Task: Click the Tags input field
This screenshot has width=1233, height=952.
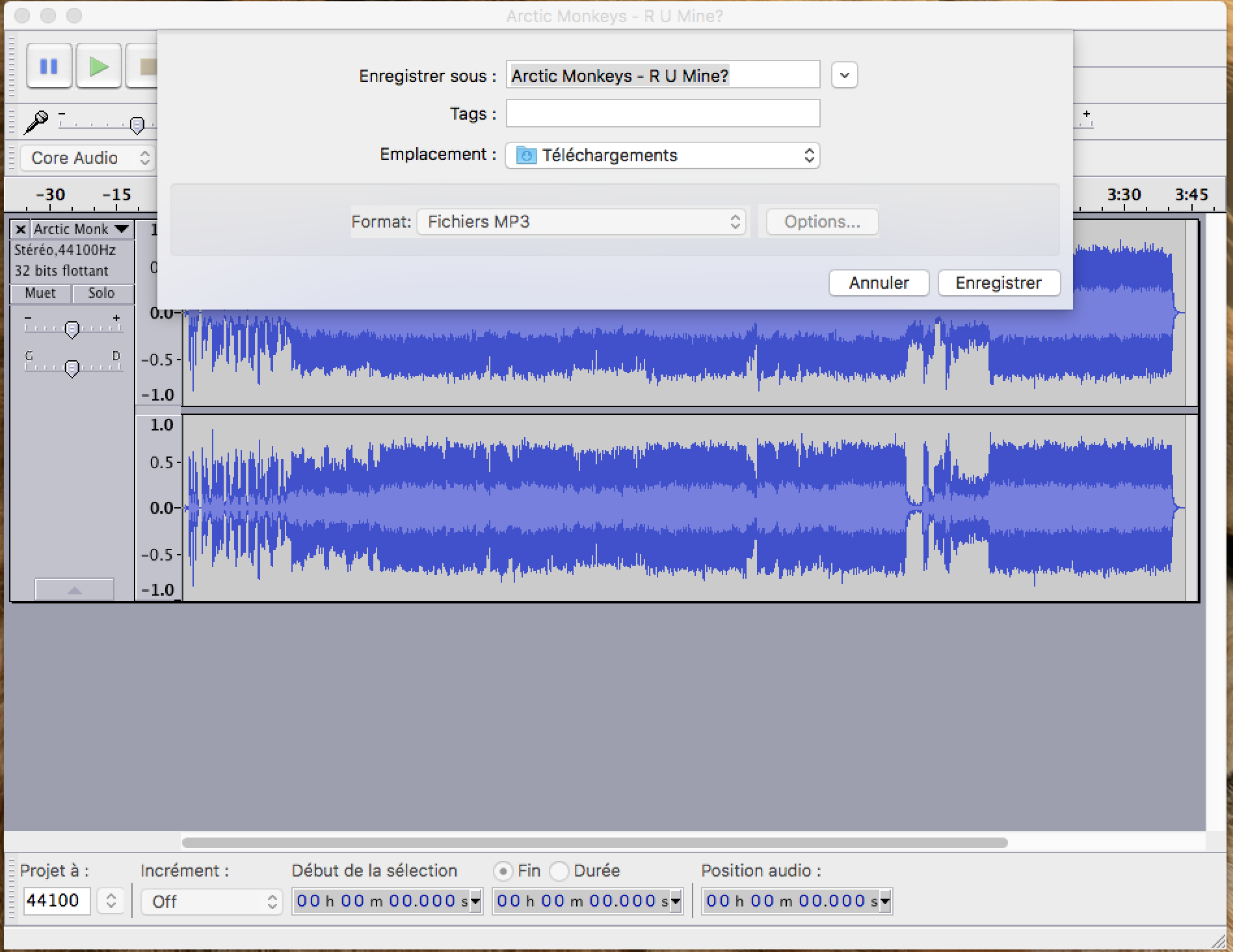Action: pyautogui.click(x=662, y=114)
